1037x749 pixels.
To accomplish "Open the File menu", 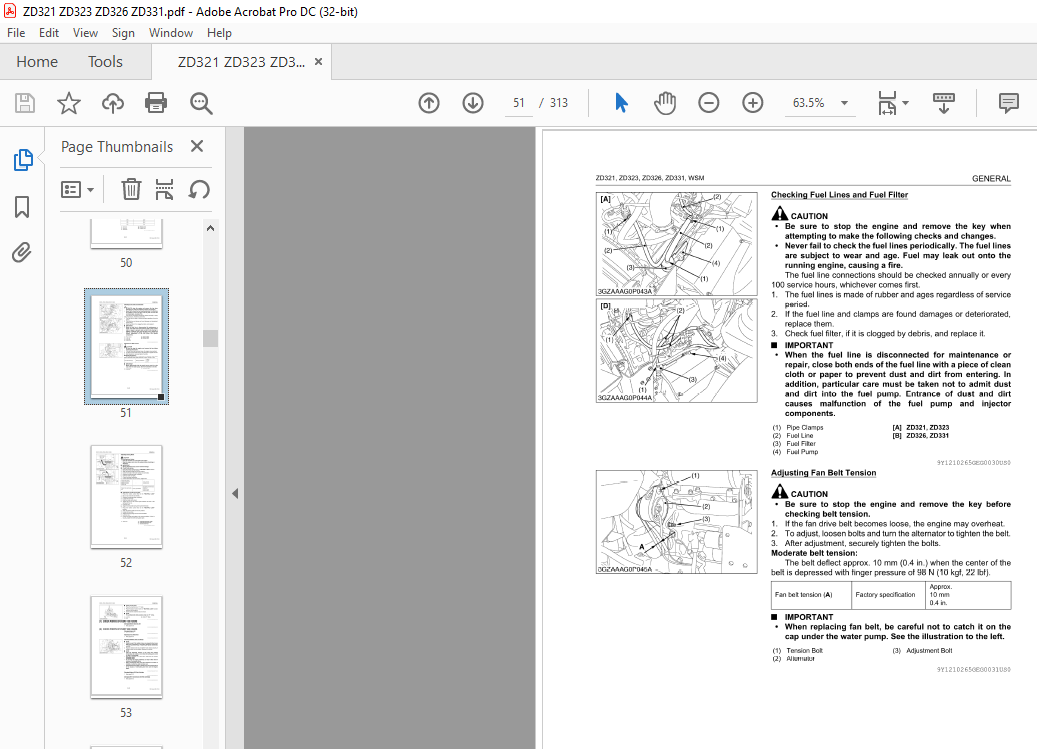I will click(16, 33).
